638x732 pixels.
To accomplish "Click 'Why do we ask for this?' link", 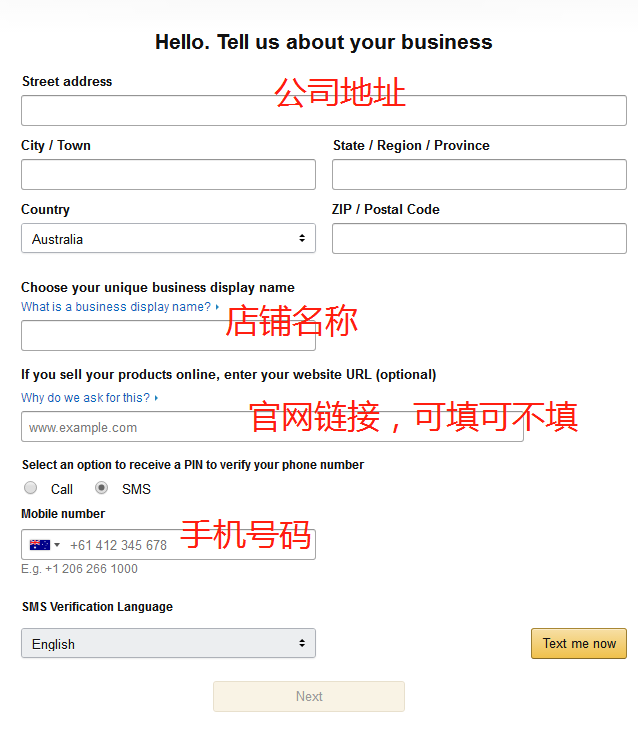I will (x=86, y=397).
